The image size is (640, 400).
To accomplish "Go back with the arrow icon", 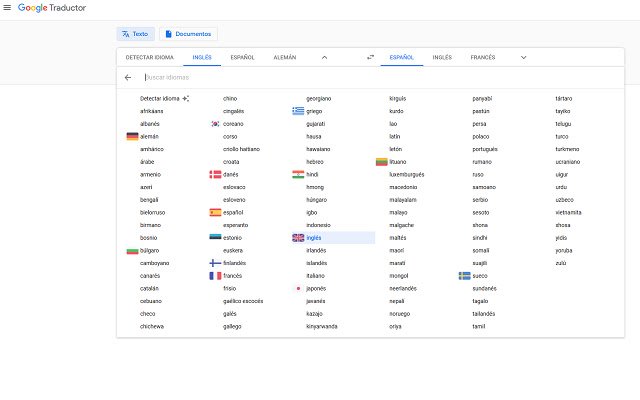I will [128, 77].
